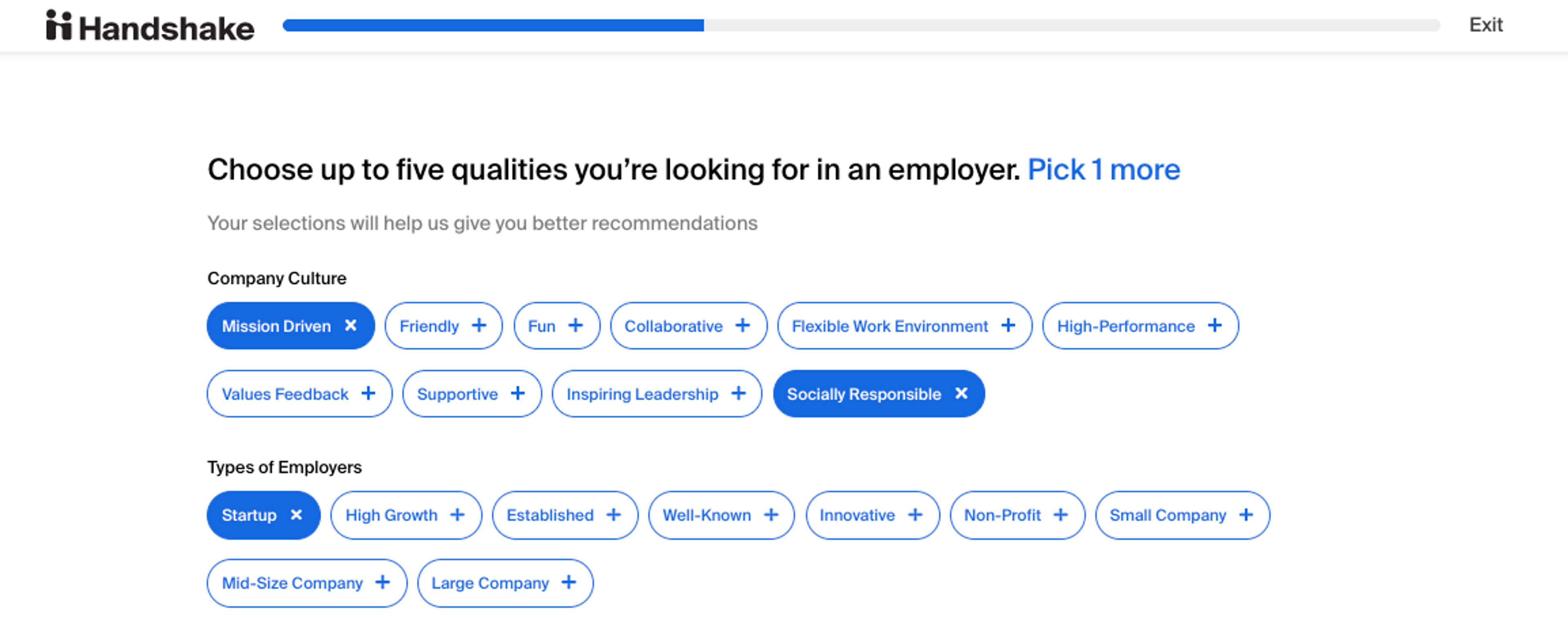The width and height of the screenshot is (1568, 640).
Task: Click the X icon on Socially Responsible
Action: click(961, 393)
